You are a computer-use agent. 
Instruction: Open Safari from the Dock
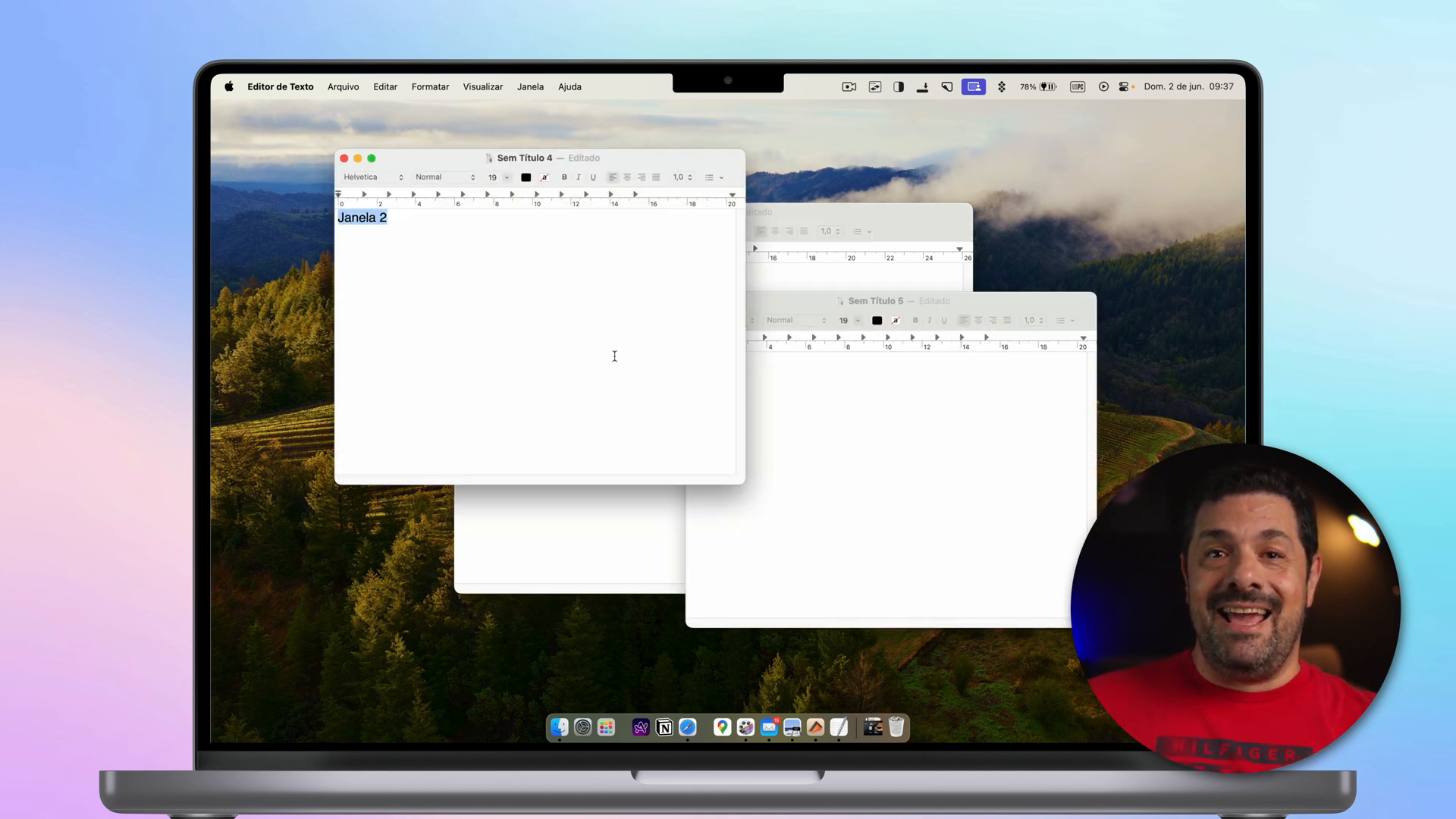tap(688, 728)
